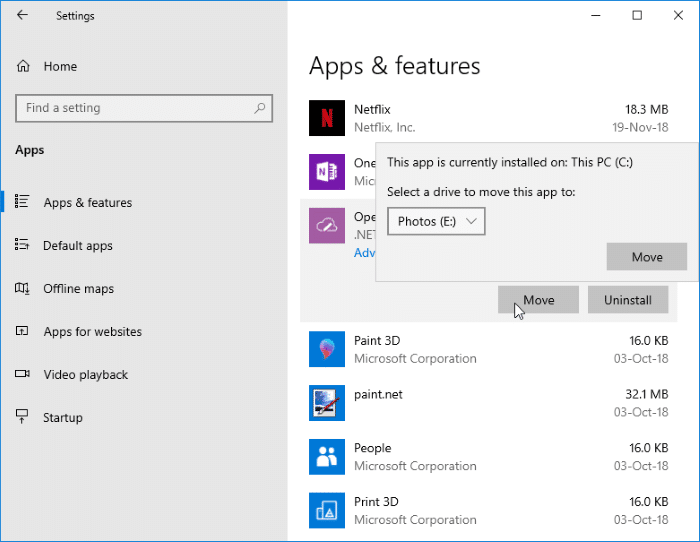The height and width of the screenshot is (542, 700).
Task: Click the 18.3 MB size value
Action: [x=646, y=109]
